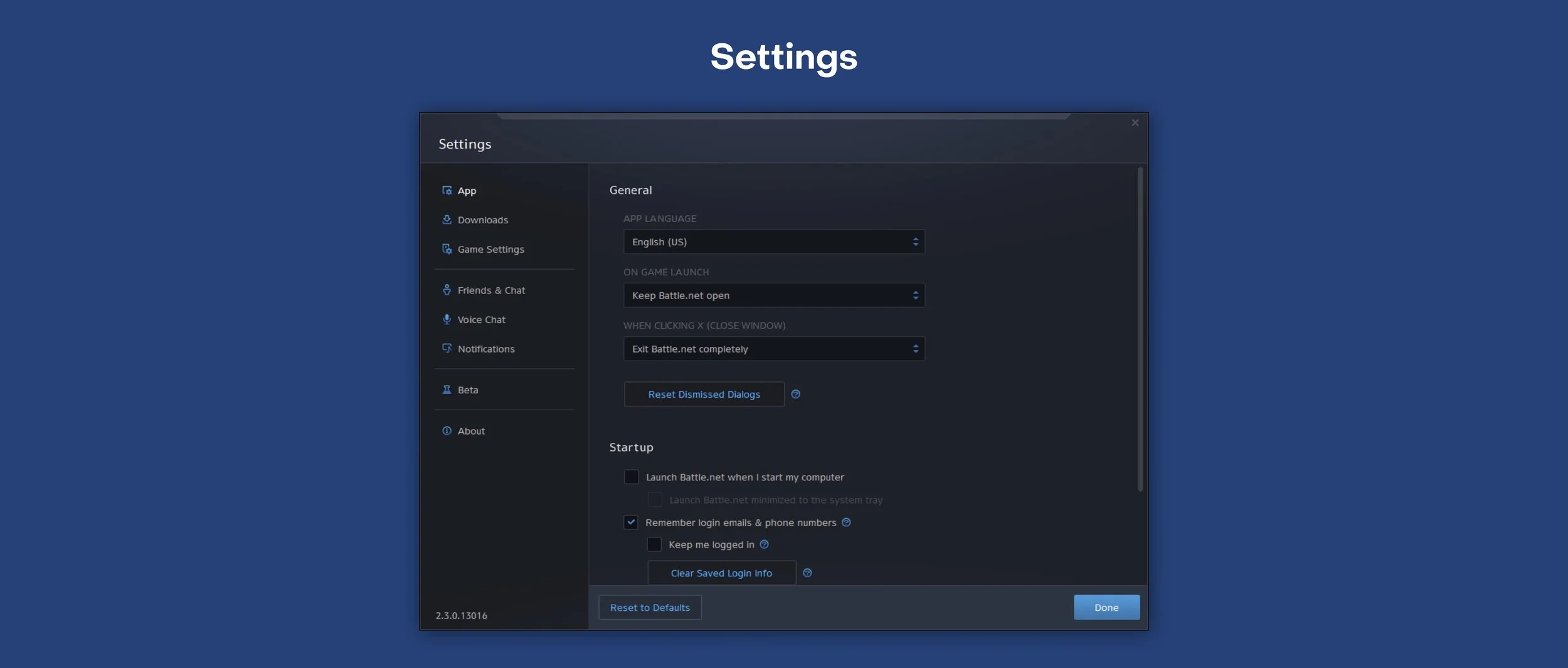Click the Friends & Chat person icon
This screenshot has height=668, width=1568.
pos(447,290)
